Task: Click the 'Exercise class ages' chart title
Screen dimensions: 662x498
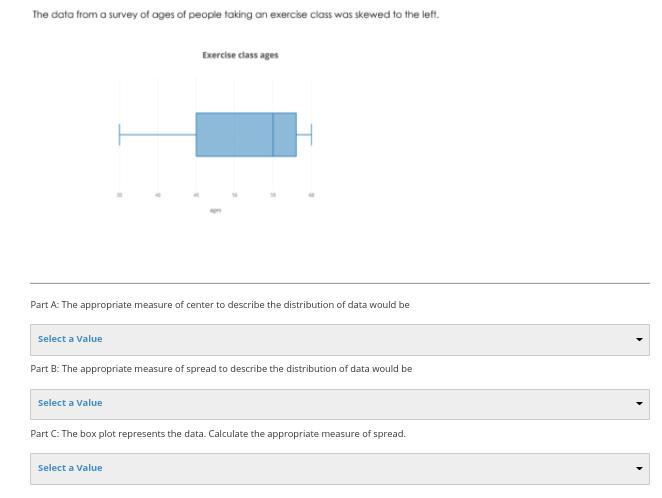Action: tap(240, 55)
